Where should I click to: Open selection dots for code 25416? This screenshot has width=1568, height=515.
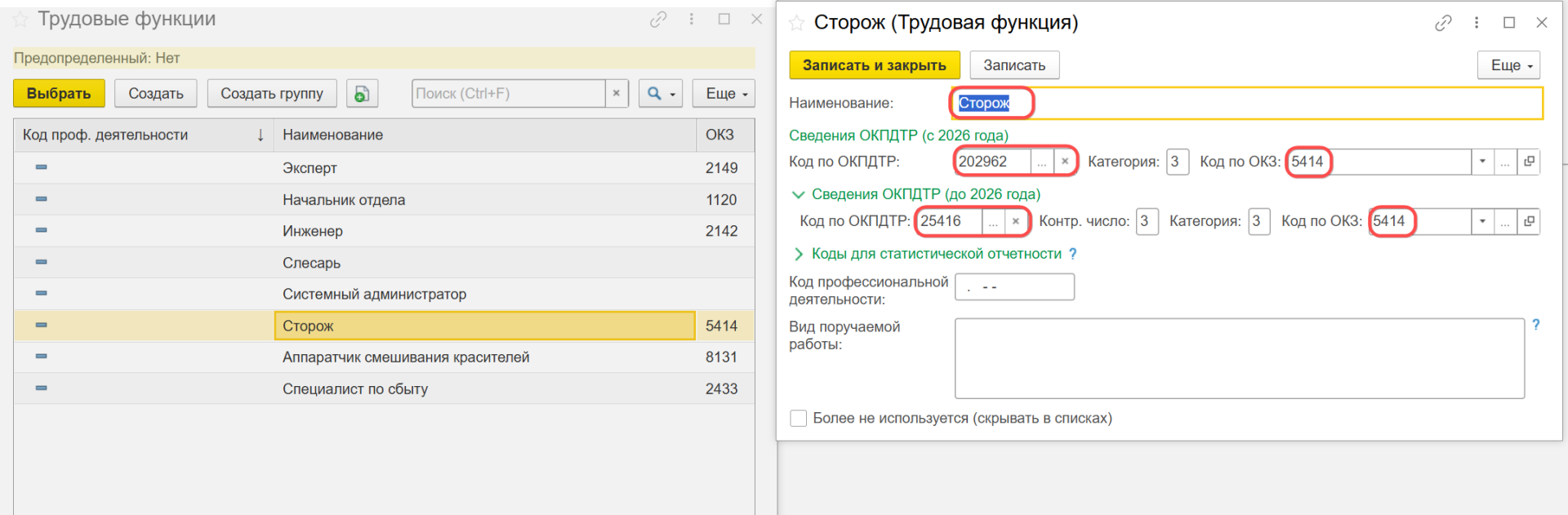993,221
